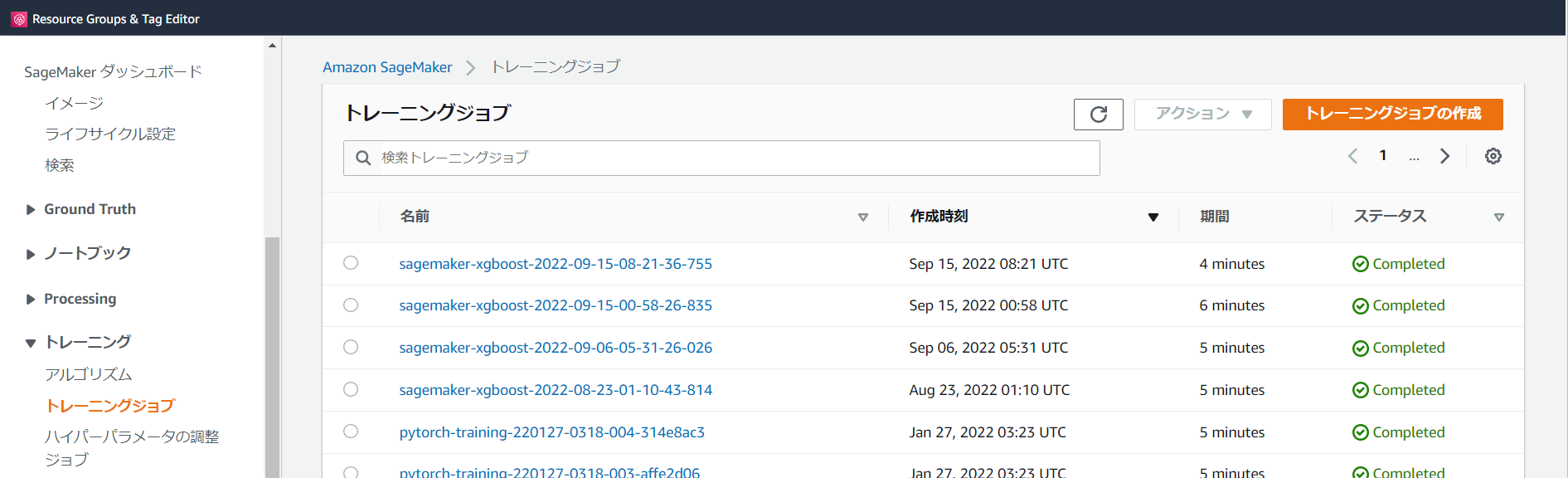This screenshot has height=478, width=1568.
Task: Click Resource Groups & Tag Editor title
Action: [x=116, y=18]
